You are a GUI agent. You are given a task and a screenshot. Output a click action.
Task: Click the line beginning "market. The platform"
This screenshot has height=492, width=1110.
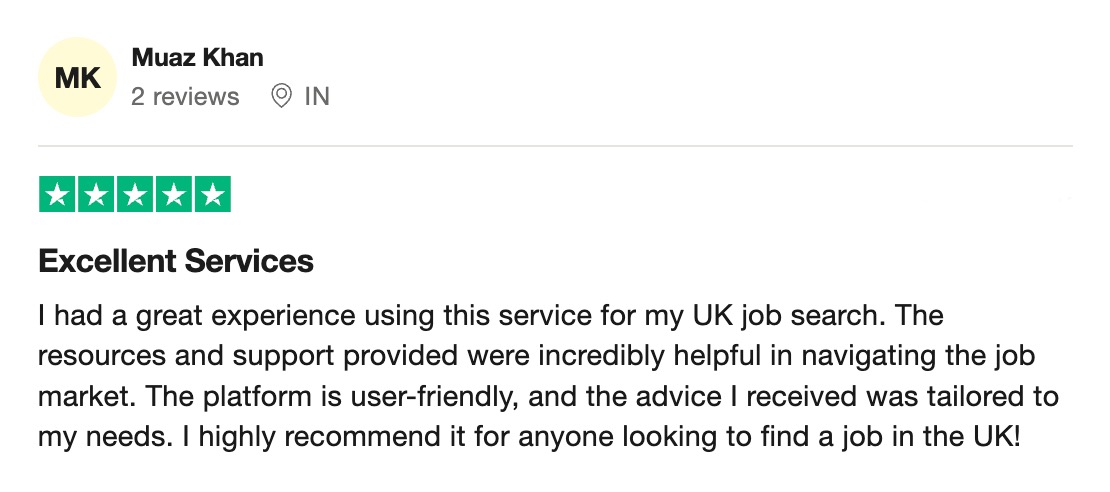point(548,396)
